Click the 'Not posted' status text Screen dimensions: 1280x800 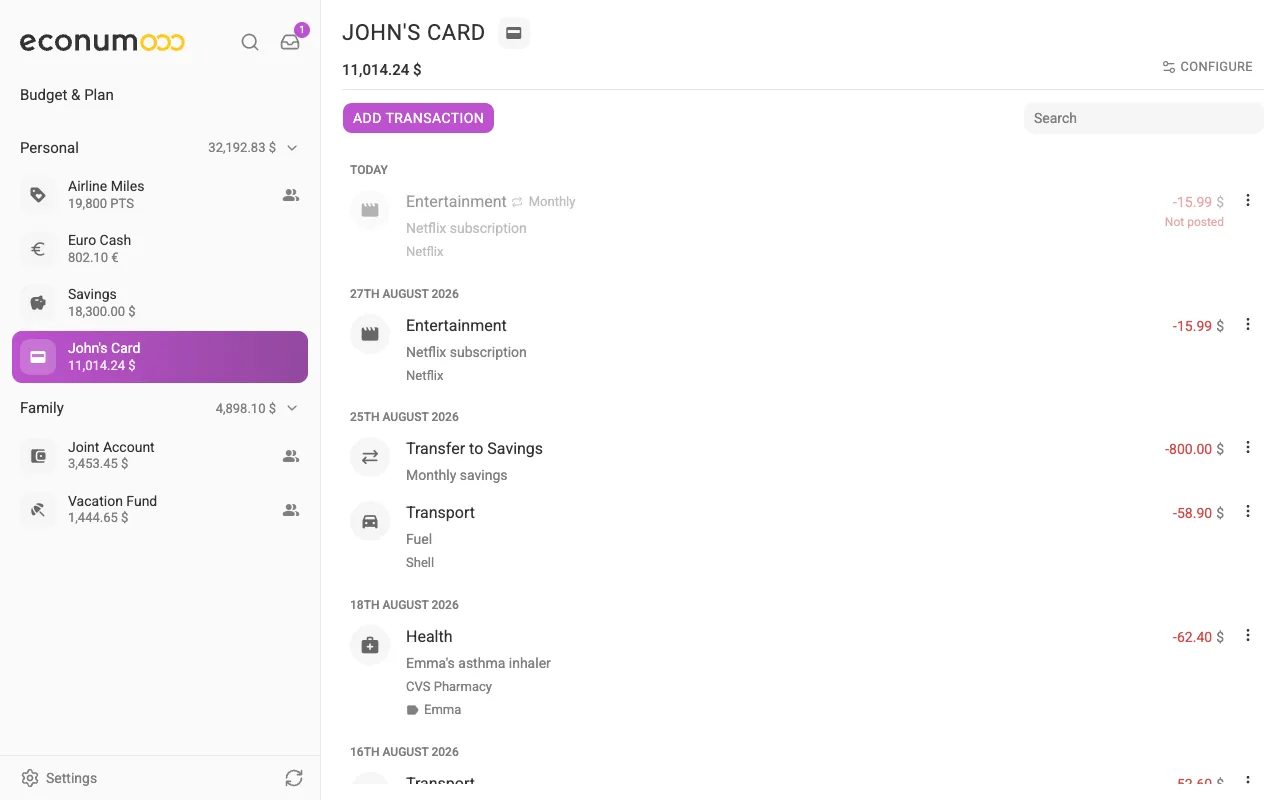[x=1194, y=222]
